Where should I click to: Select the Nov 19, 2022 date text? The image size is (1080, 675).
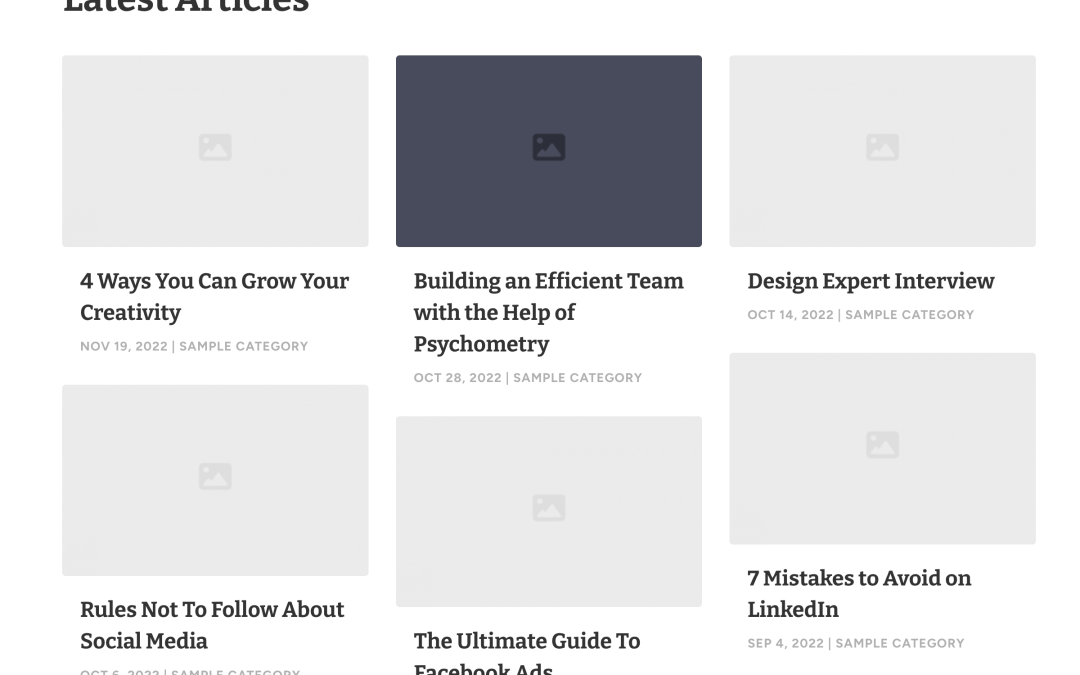click(124, 346)
